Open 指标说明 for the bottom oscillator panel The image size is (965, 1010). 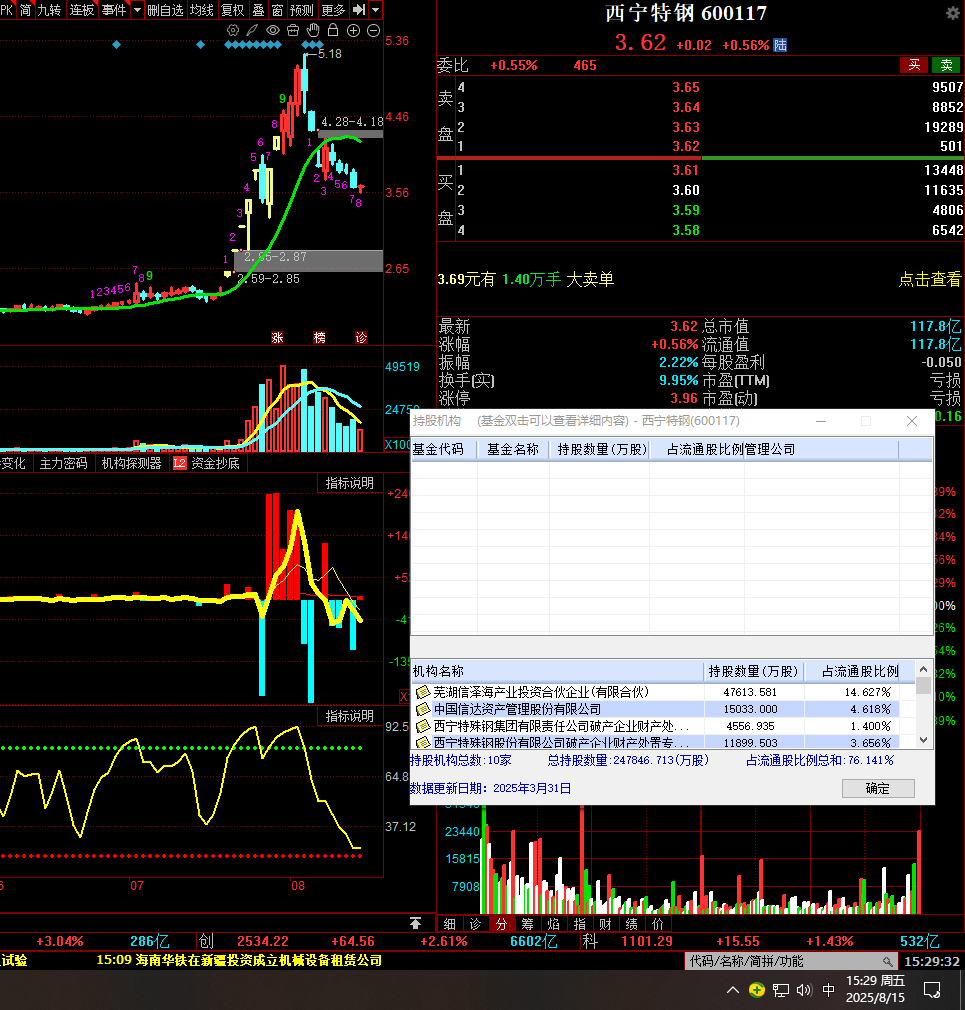click(349, 716)
